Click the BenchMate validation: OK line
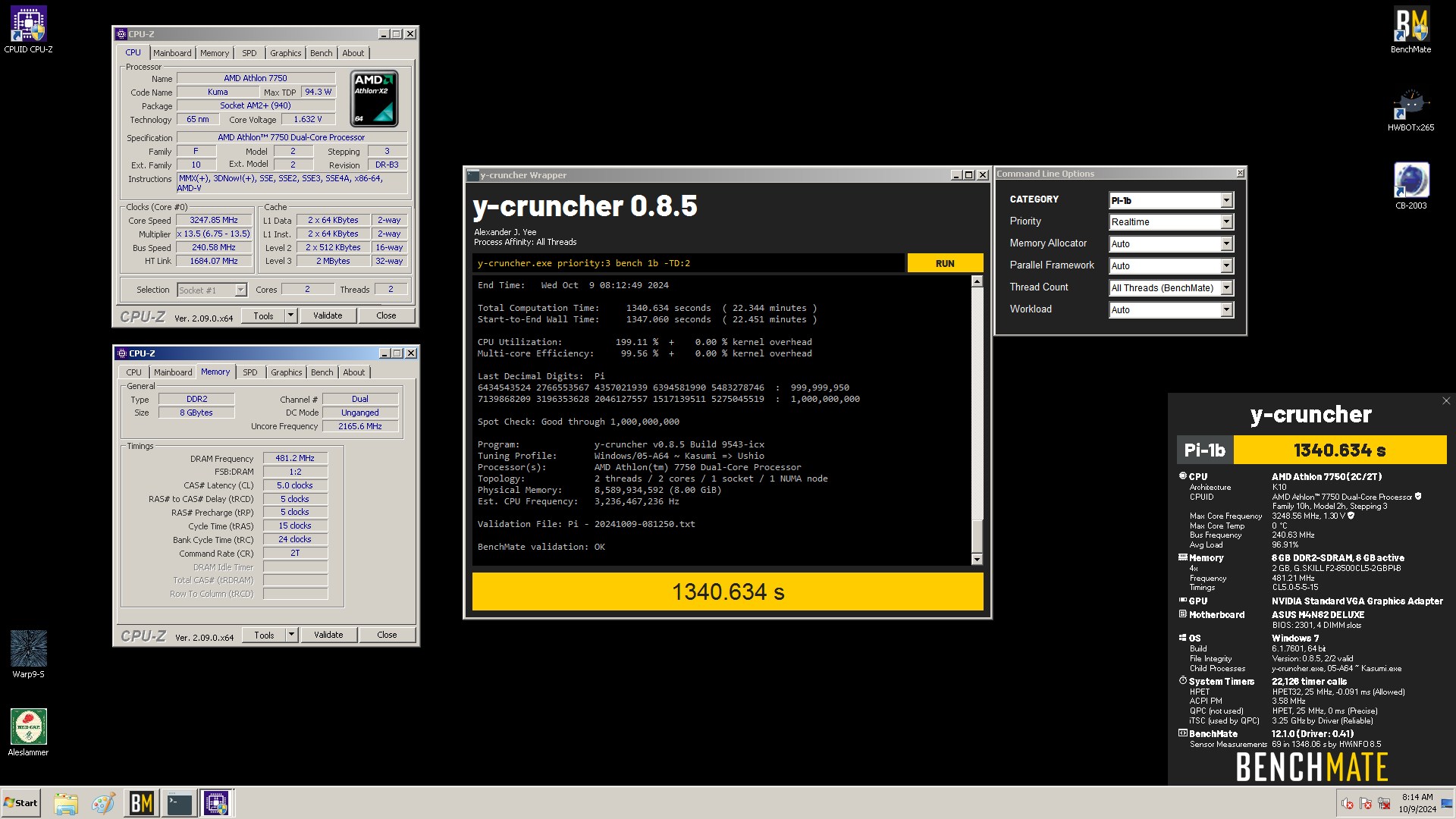1456x819 pixels. pos(541,547)
